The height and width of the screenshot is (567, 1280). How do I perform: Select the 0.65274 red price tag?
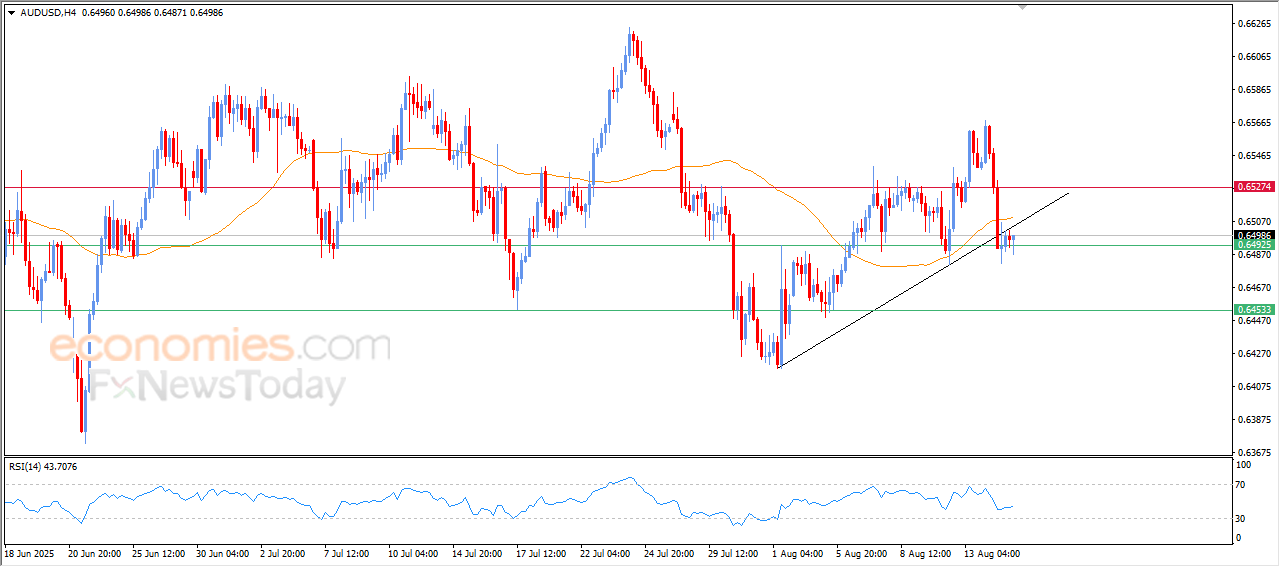(1254, 187)
